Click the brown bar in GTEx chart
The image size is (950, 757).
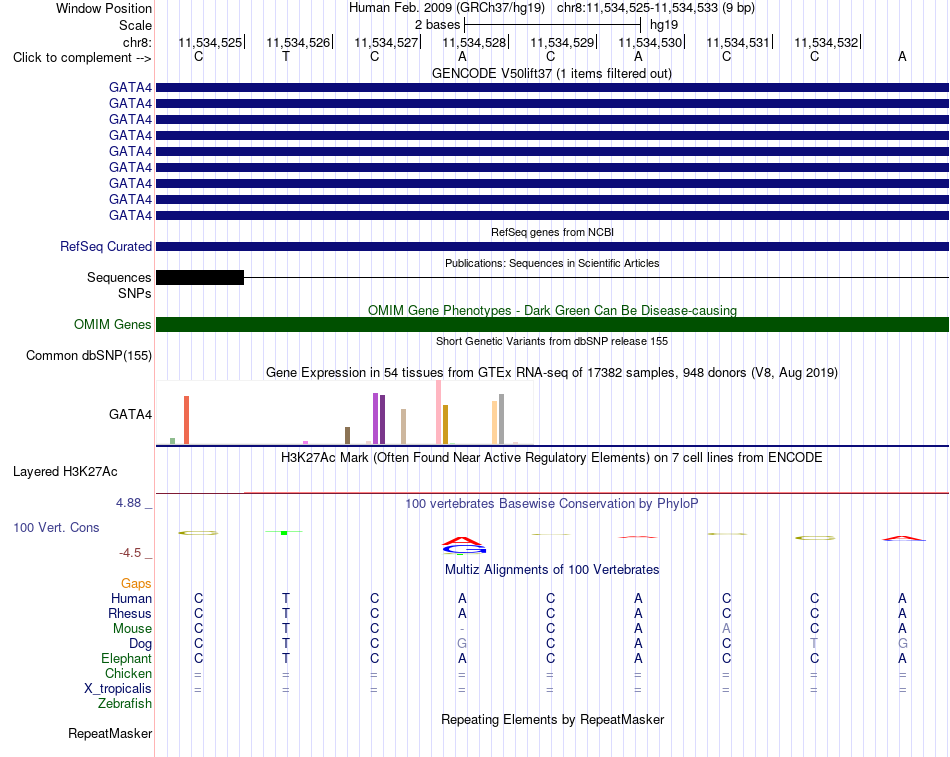click(x=348, y=436)
